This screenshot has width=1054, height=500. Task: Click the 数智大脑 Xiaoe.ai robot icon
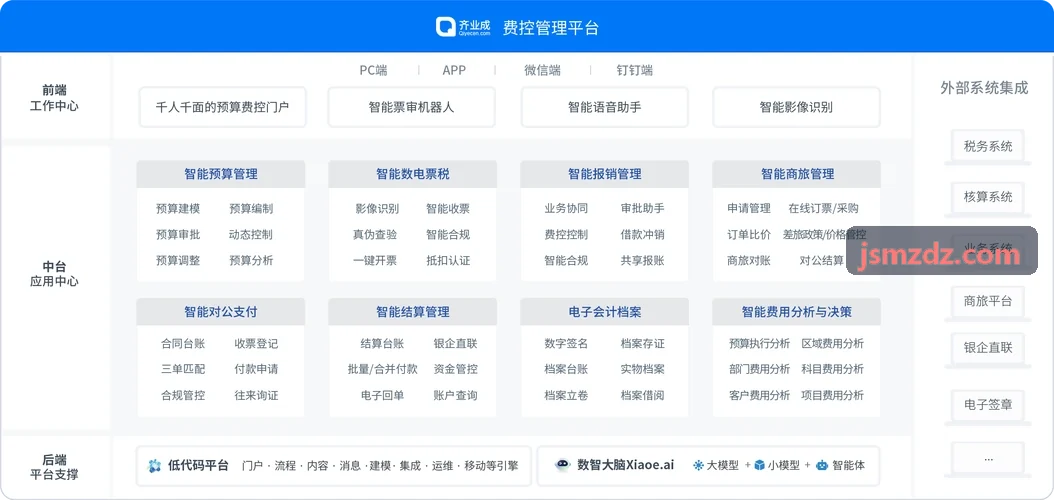(563, 465)
